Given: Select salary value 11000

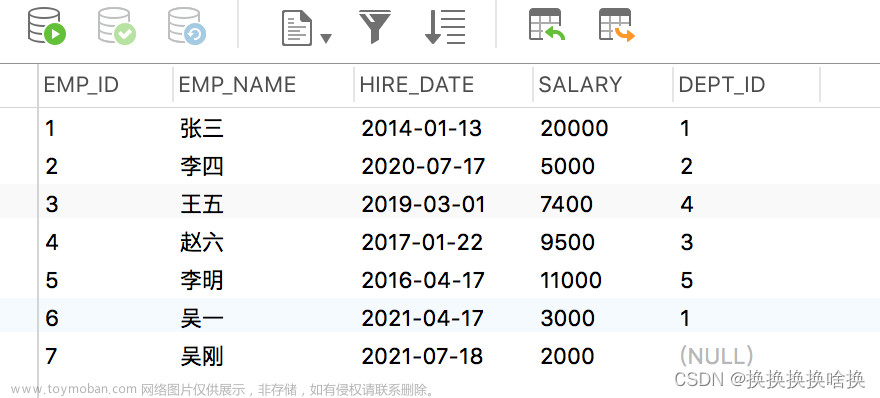Looking at the screenshot, I should pyautogui.click(x=571, y=280).
